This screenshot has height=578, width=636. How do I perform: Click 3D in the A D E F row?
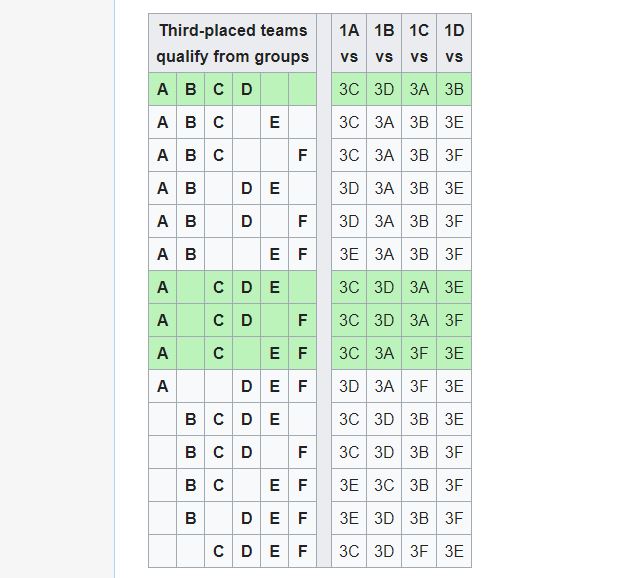[x=349, y=386]
